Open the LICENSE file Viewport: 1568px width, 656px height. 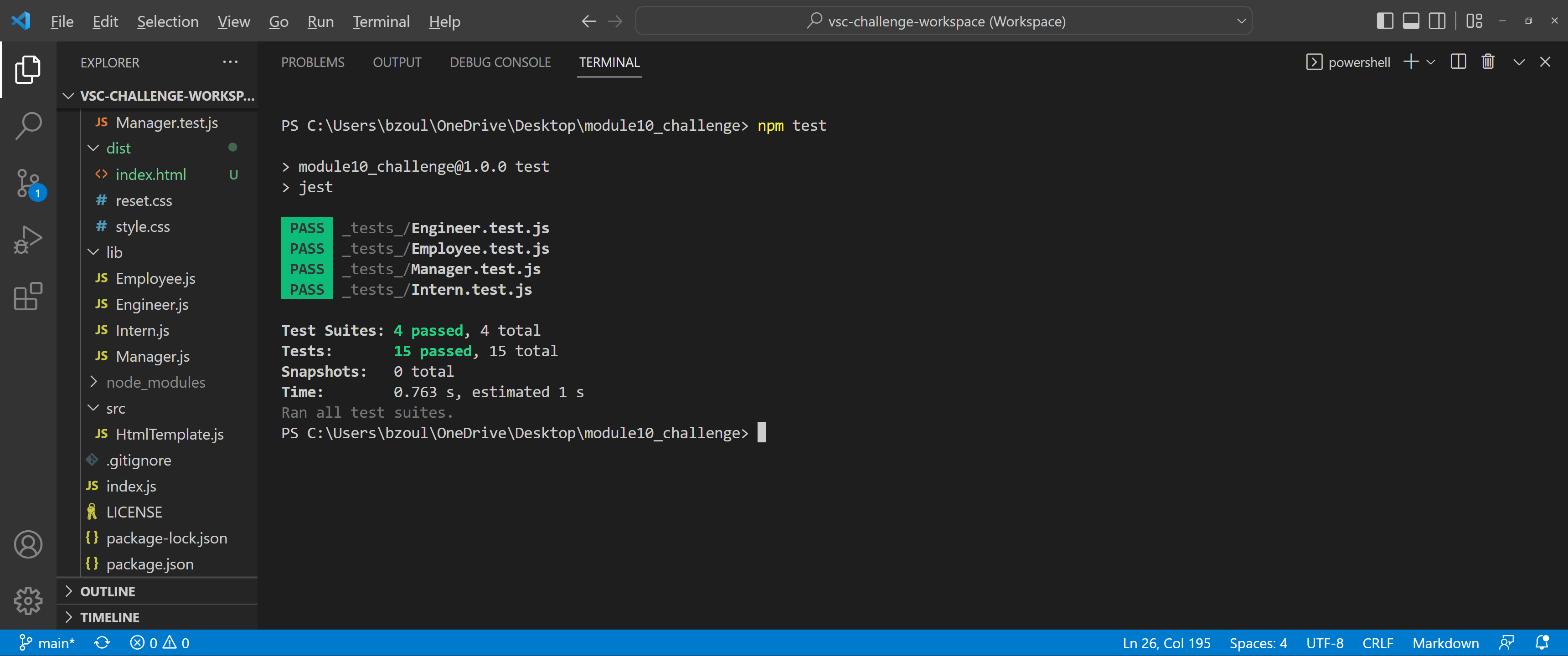(x=157, y=512)
